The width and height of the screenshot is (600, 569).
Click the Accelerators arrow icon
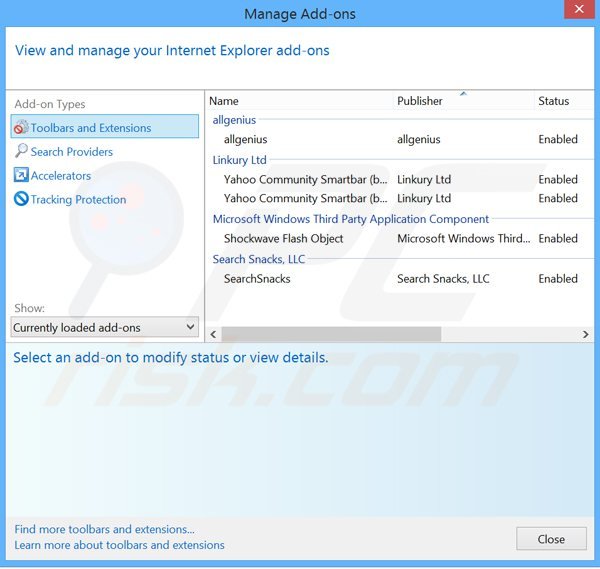[x=21, y=175]
